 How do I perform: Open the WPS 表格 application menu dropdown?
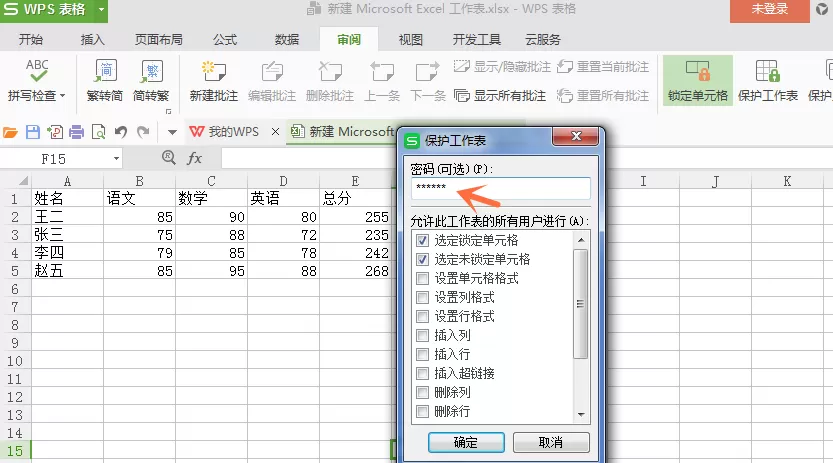pyautogui.click(x=101, y=10)
